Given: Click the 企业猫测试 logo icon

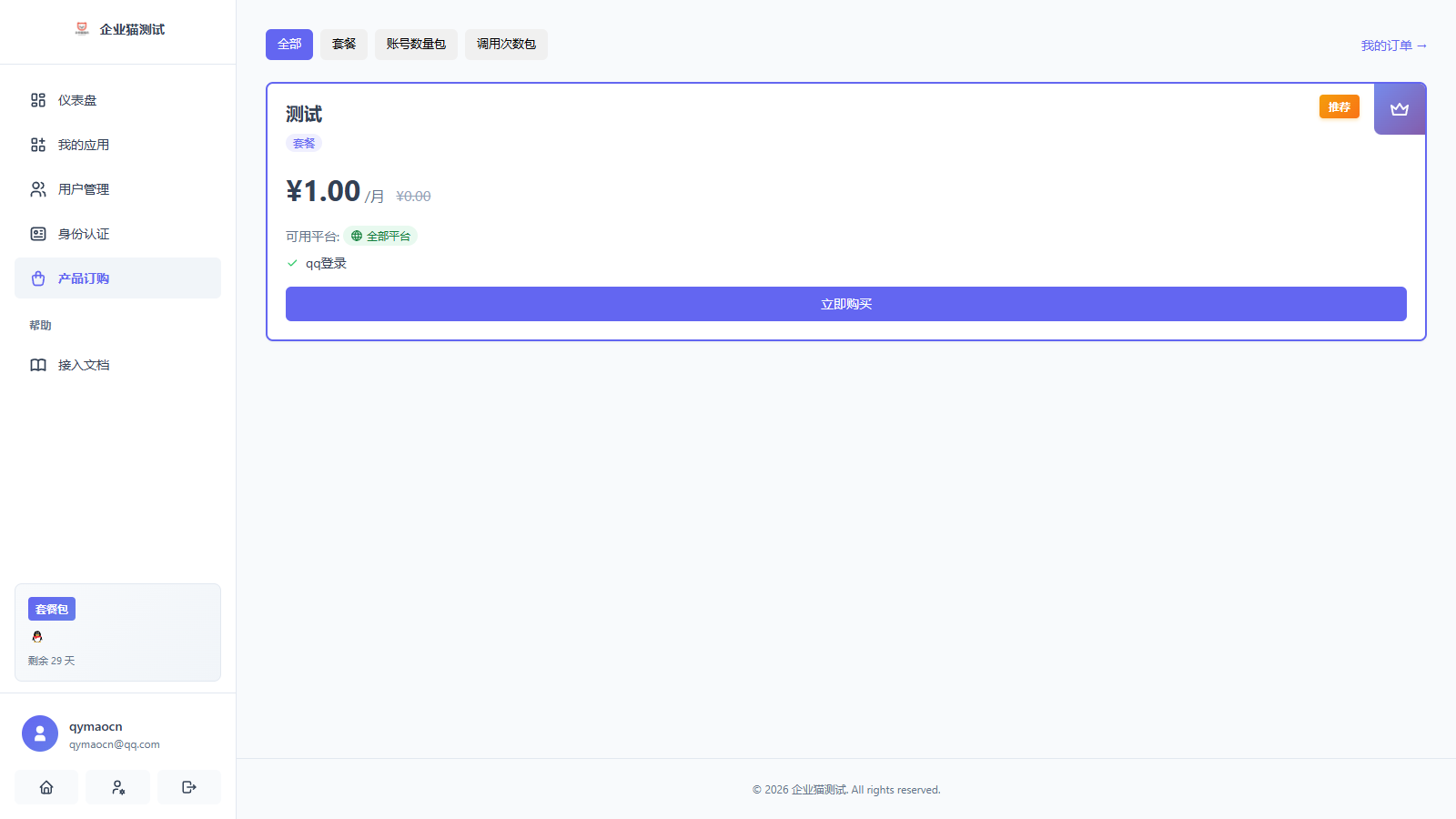Looking at the screenshot, I should tap(82, 29).
